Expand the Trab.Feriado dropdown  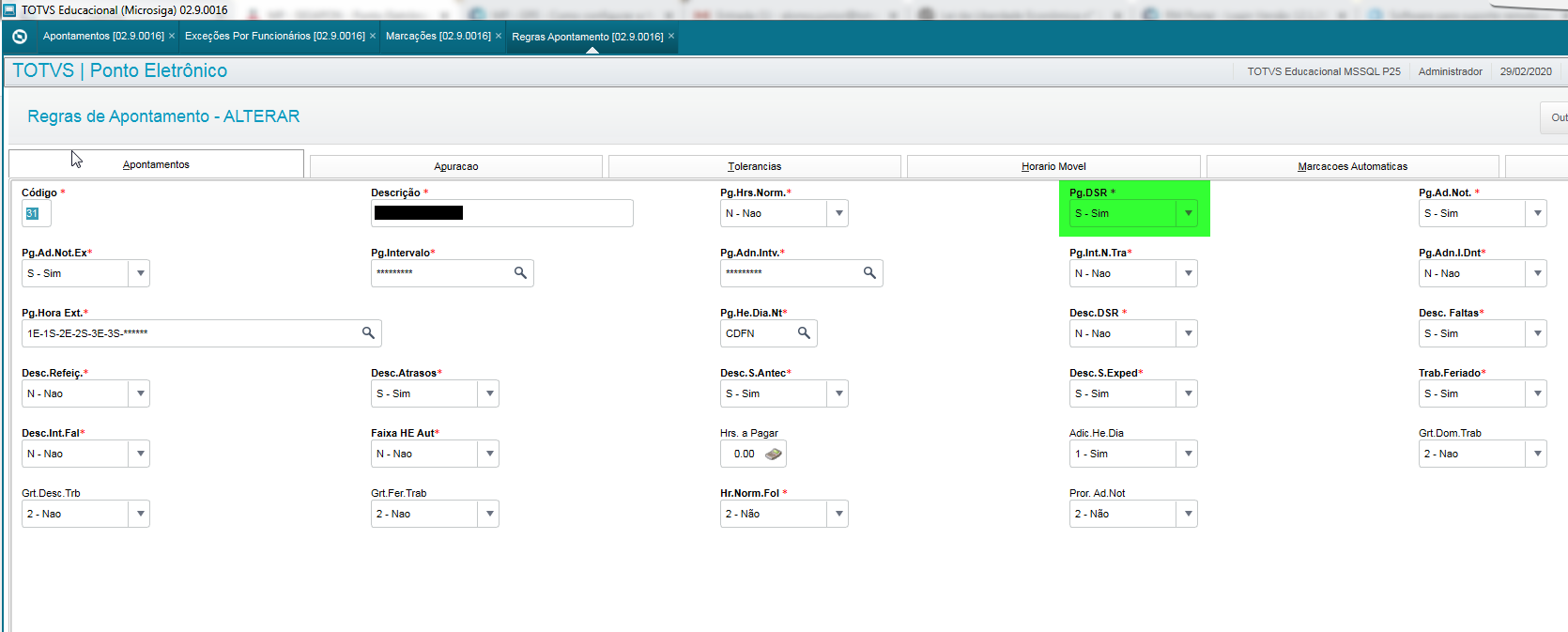coord(1537,393)
